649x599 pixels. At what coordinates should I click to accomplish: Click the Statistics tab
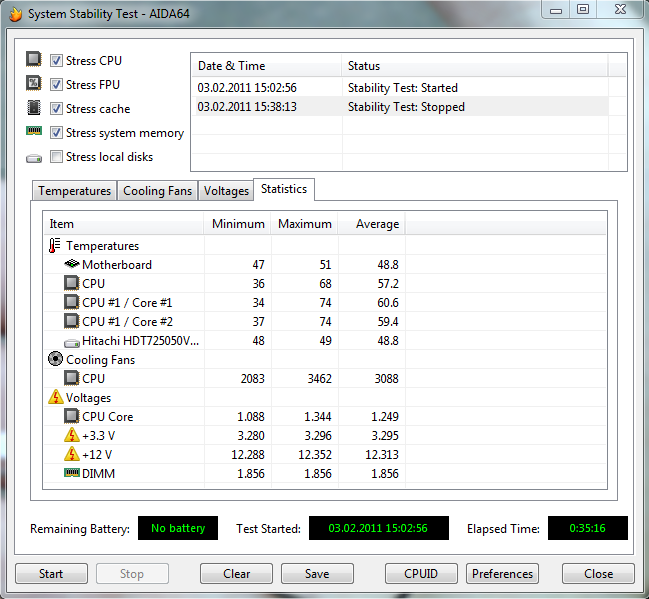coord(284,189)
